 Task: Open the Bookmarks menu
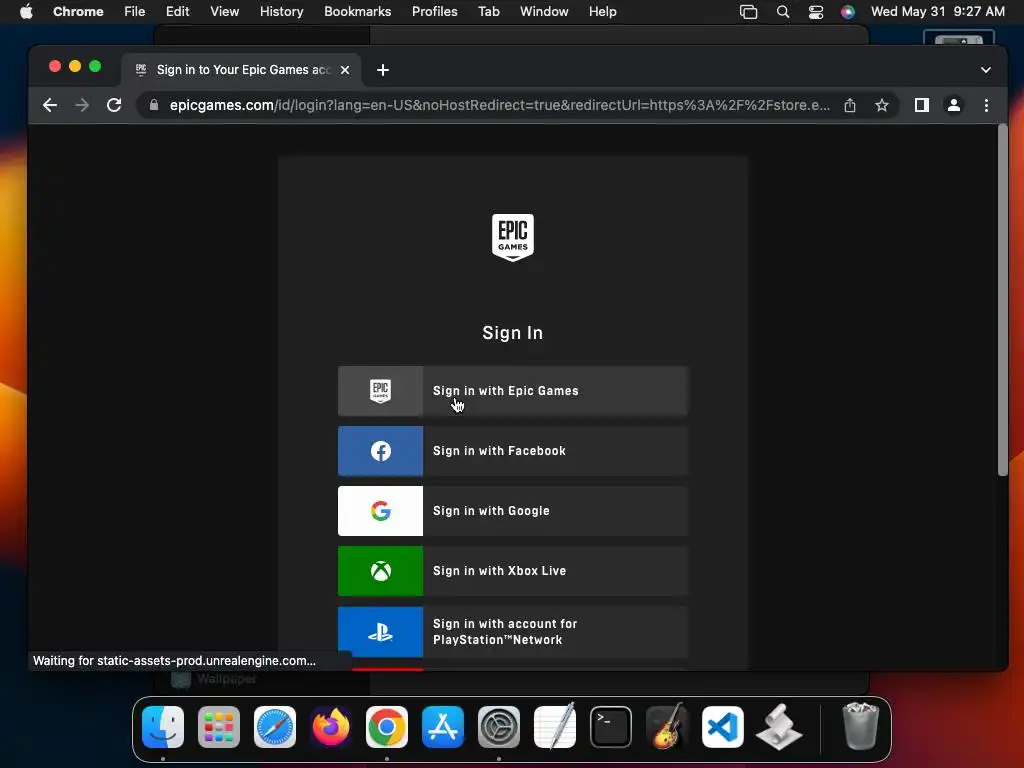click(357, 12)
